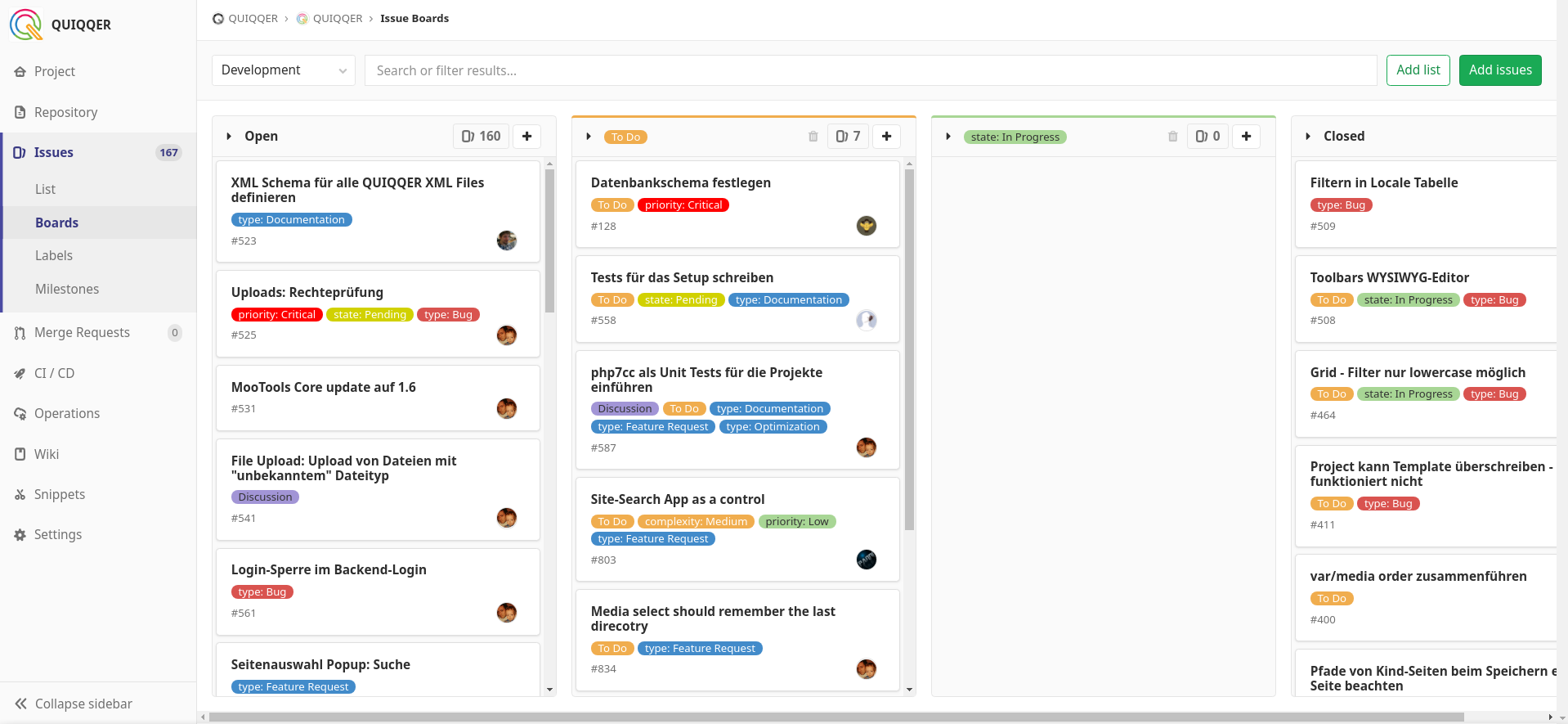
Task: Open the Labels sub-item
Action: tap(54, 255)
